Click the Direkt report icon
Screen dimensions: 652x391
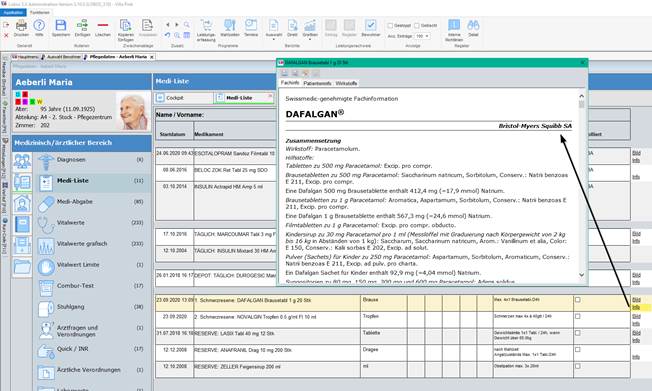tap(292, 25)
